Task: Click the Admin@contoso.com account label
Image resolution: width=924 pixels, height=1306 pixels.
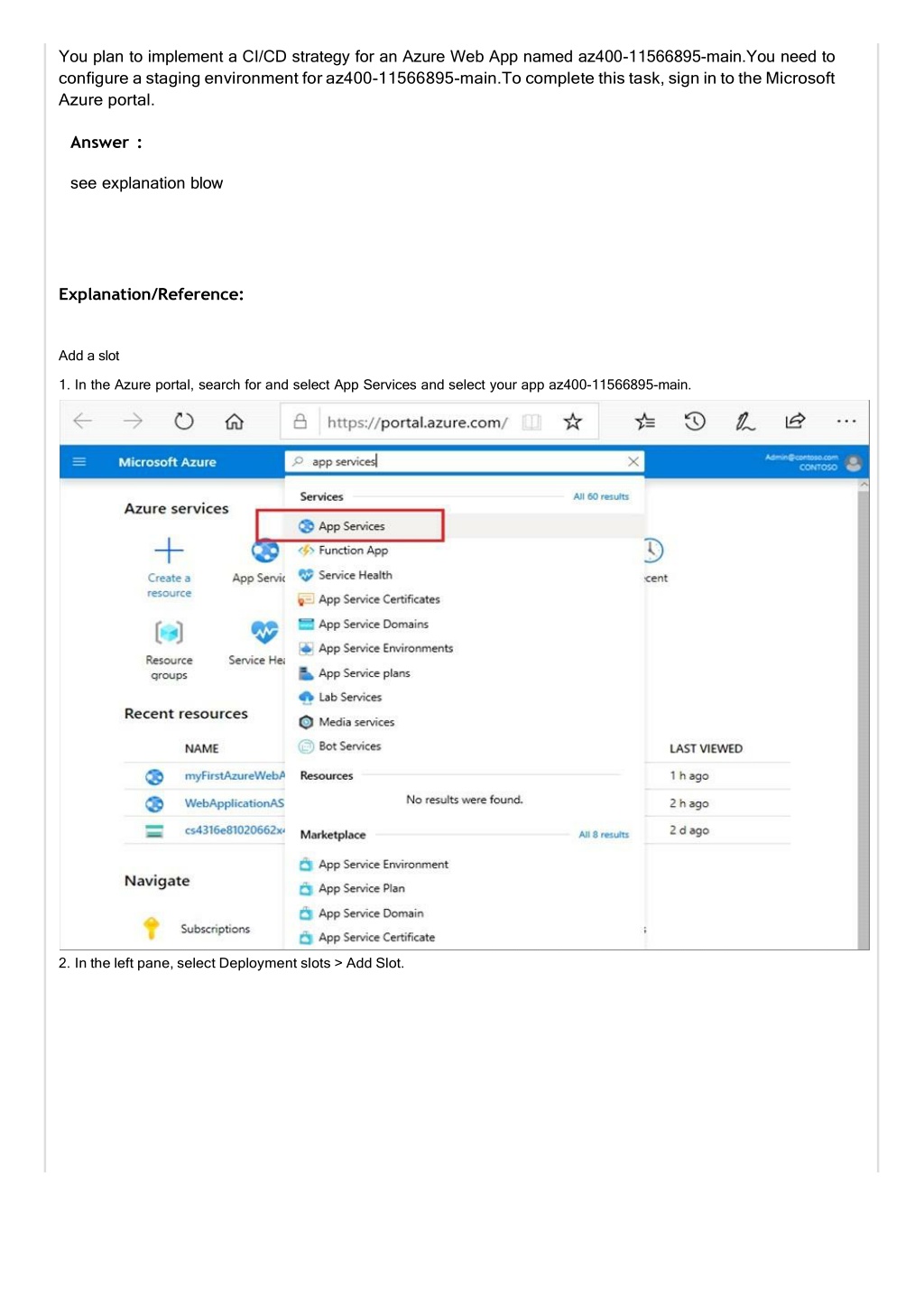Action: pyautogui.click(x=801, y=458)
